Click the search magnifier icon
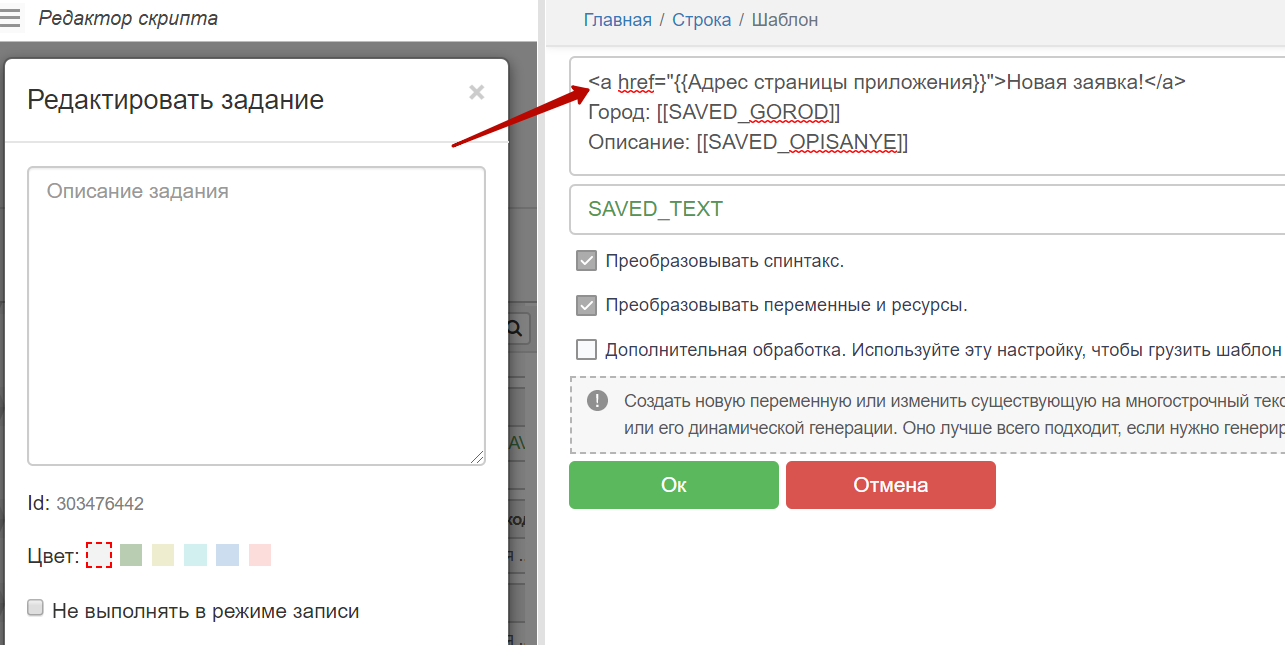The width and height of the screenshot is (1285, 645). (x=514, y=327)
